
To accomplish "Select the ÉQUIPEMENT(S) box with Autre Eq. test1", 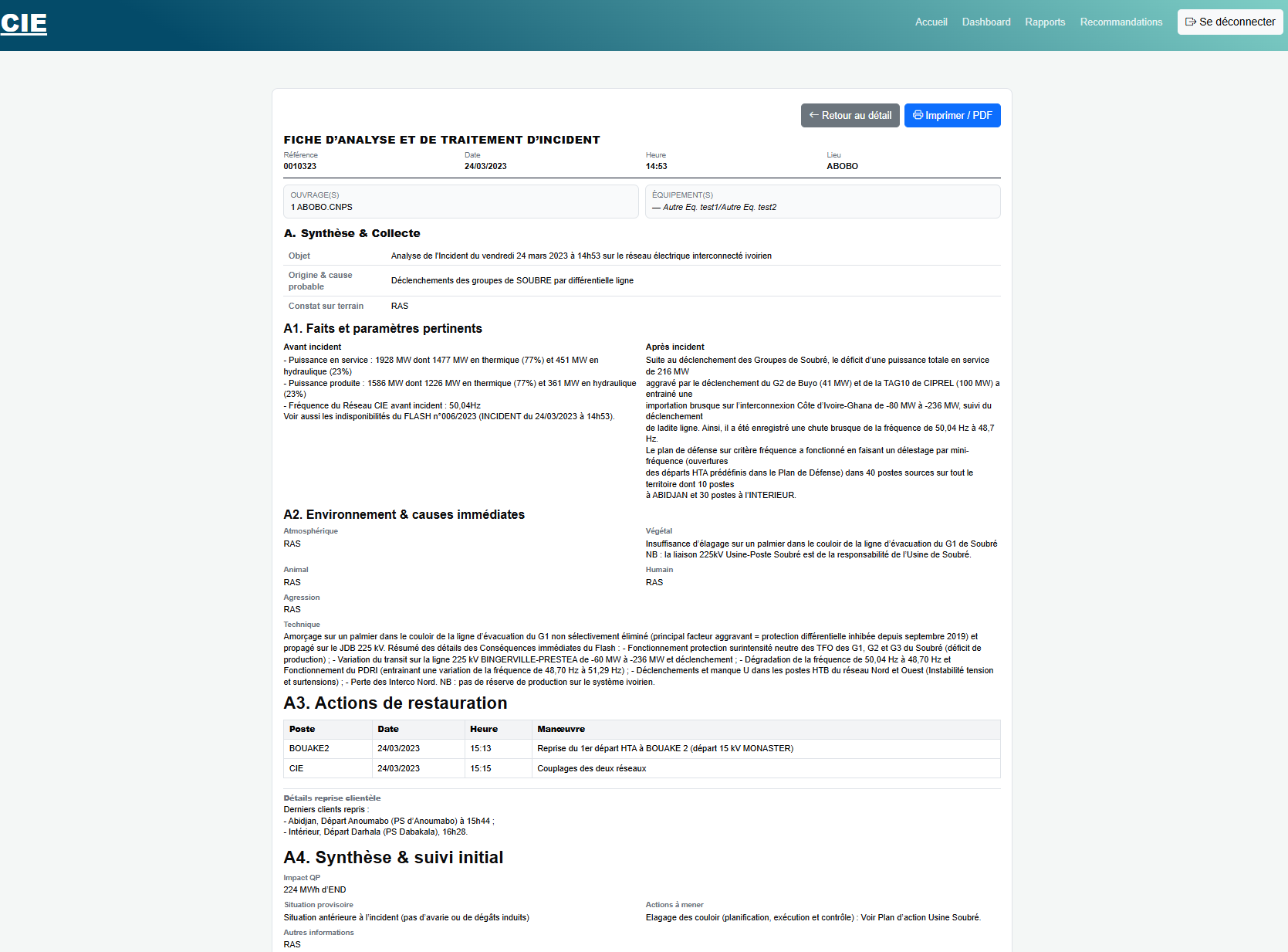I will coord(822,202).
